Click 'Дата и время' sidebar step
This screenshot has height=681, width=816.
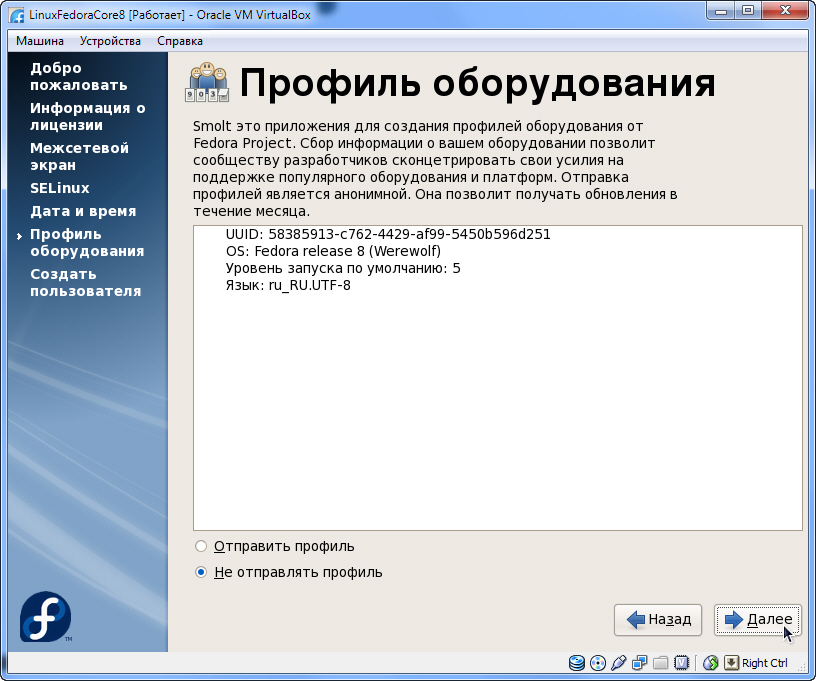pyautogui.click(x=83, y=211)
